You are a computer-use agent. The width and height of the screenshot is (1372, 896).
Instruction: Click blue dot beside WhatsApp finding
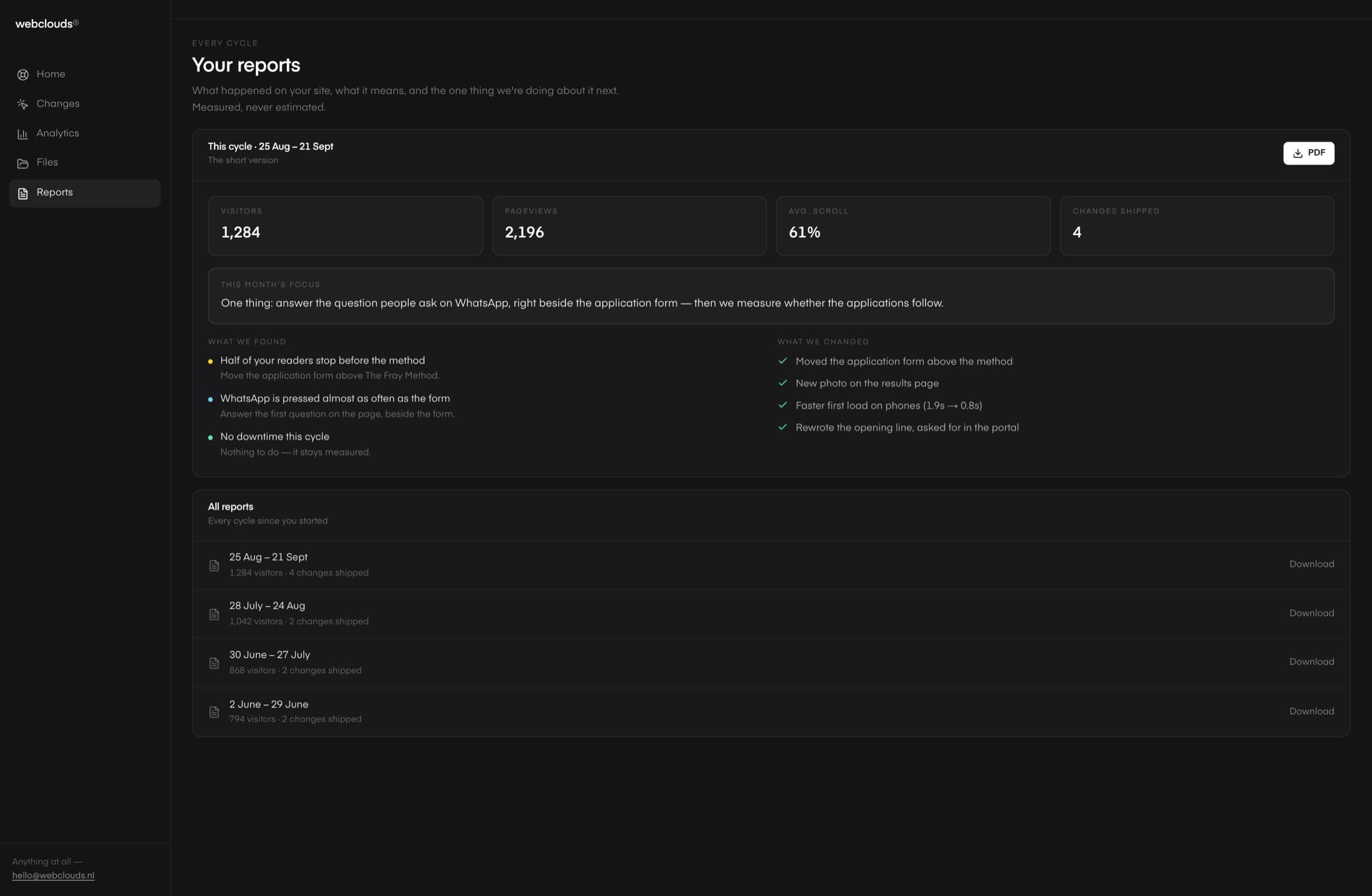tap(210, 399)
